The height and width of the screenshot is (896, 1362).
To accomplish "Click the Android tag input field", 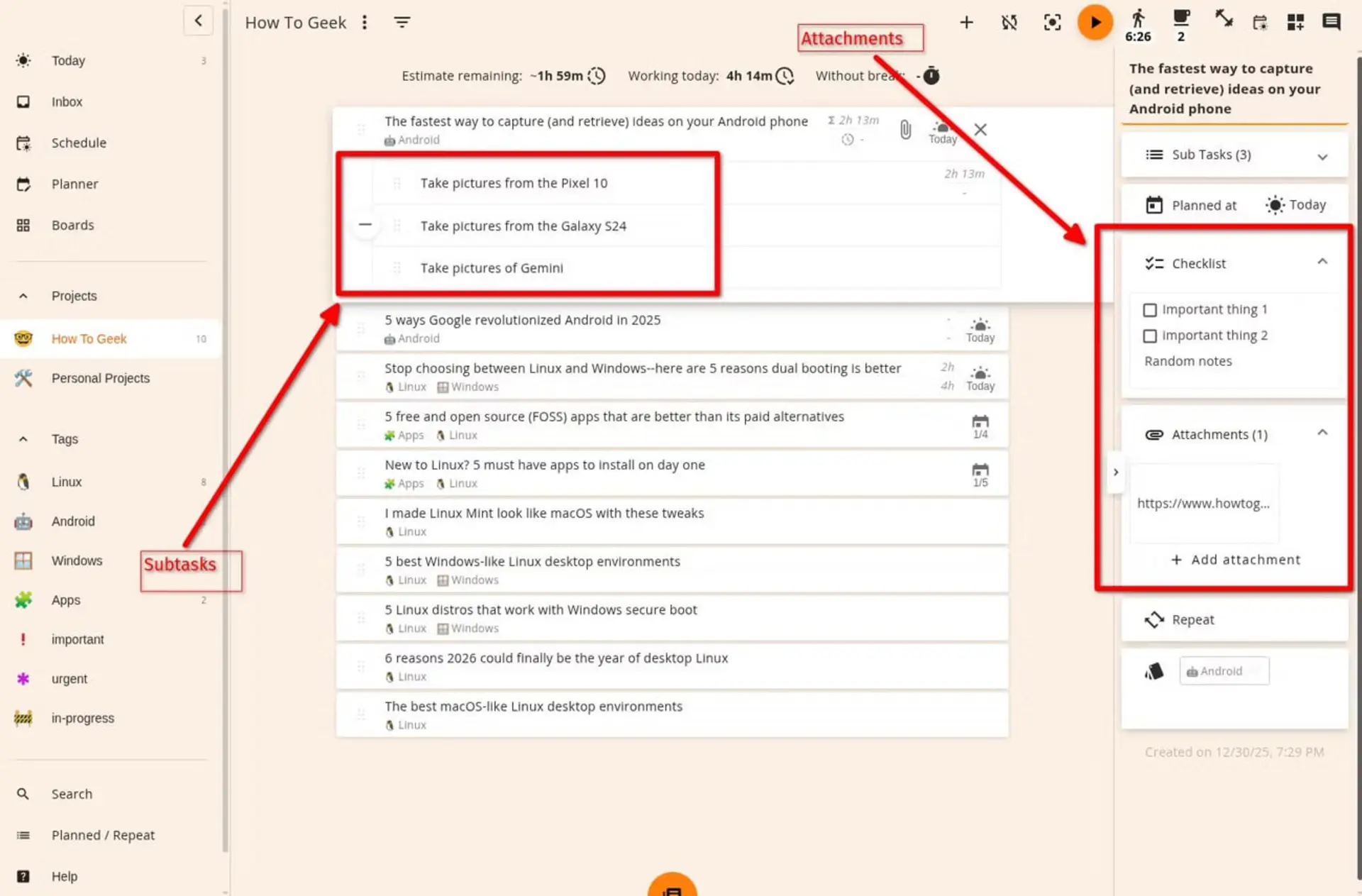I will (1224, 671).
